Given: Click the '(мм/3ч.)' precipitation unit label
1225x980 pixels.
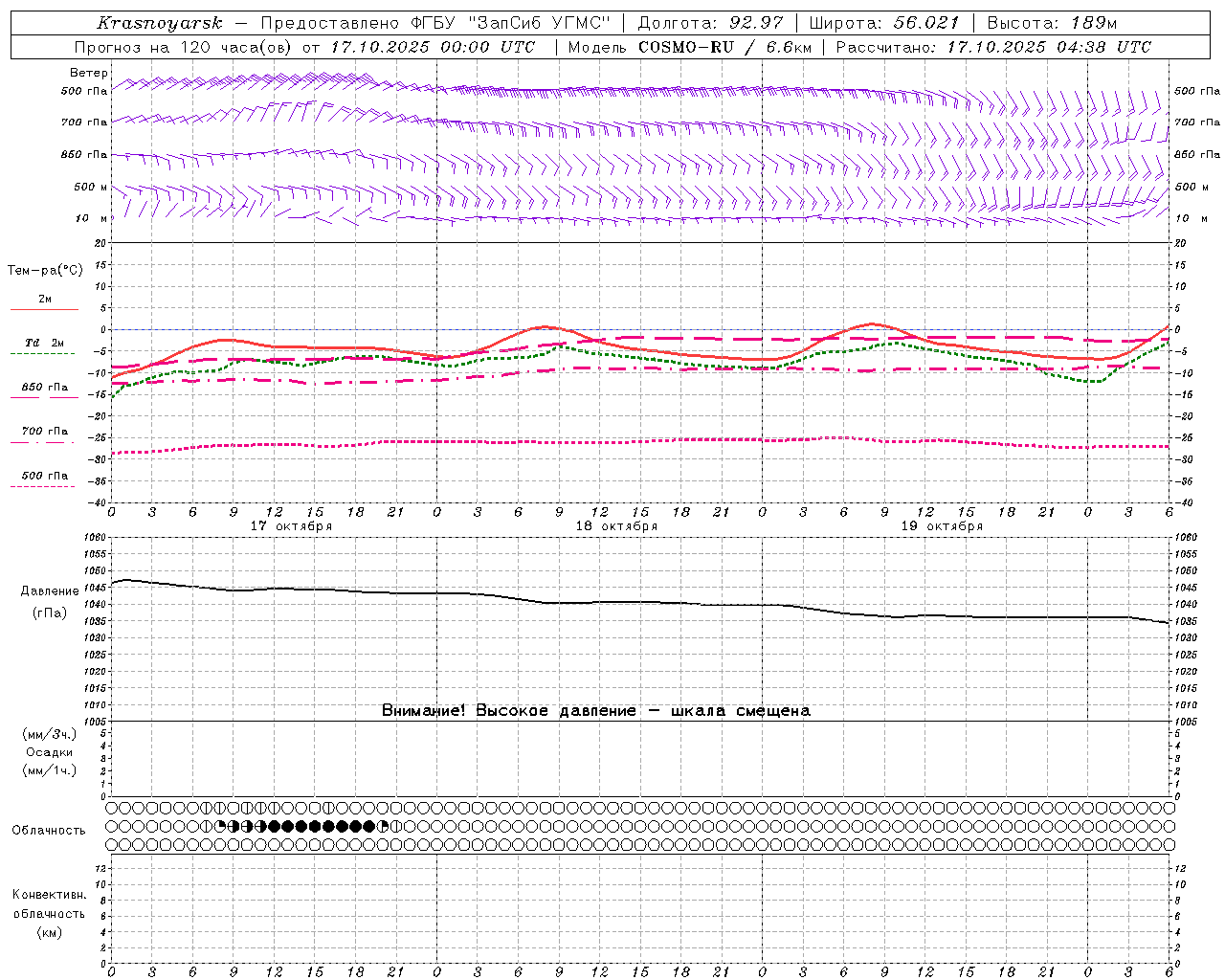Looking at the screenshot, I should (x=49, y=734).
